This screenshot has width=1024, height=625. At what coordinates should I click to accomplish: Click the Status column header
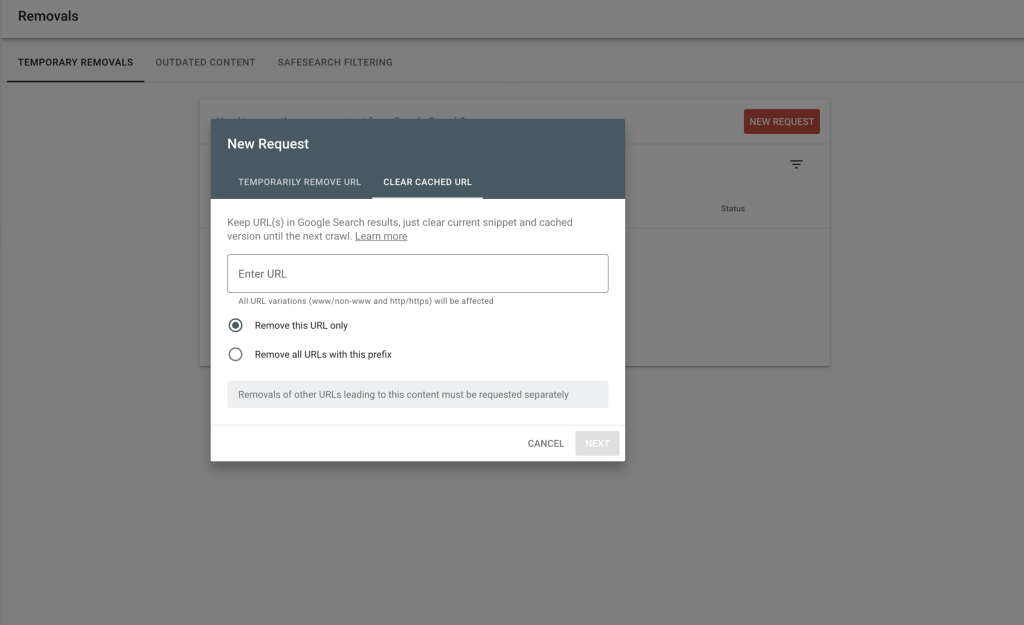(733, 208)
